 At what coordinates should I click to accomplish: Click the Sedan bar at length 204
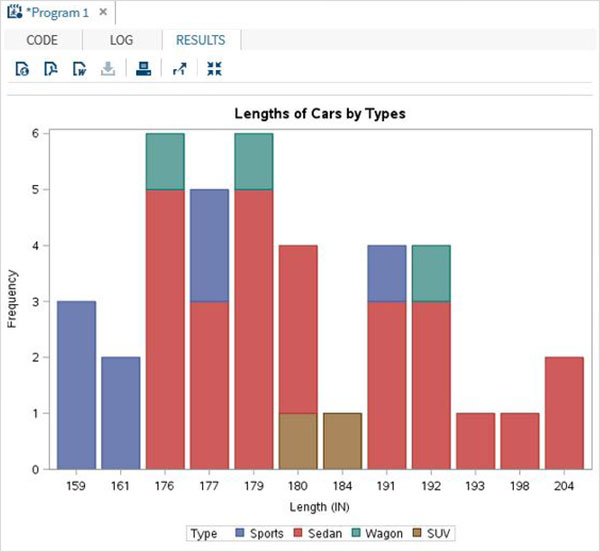[563, 413]
